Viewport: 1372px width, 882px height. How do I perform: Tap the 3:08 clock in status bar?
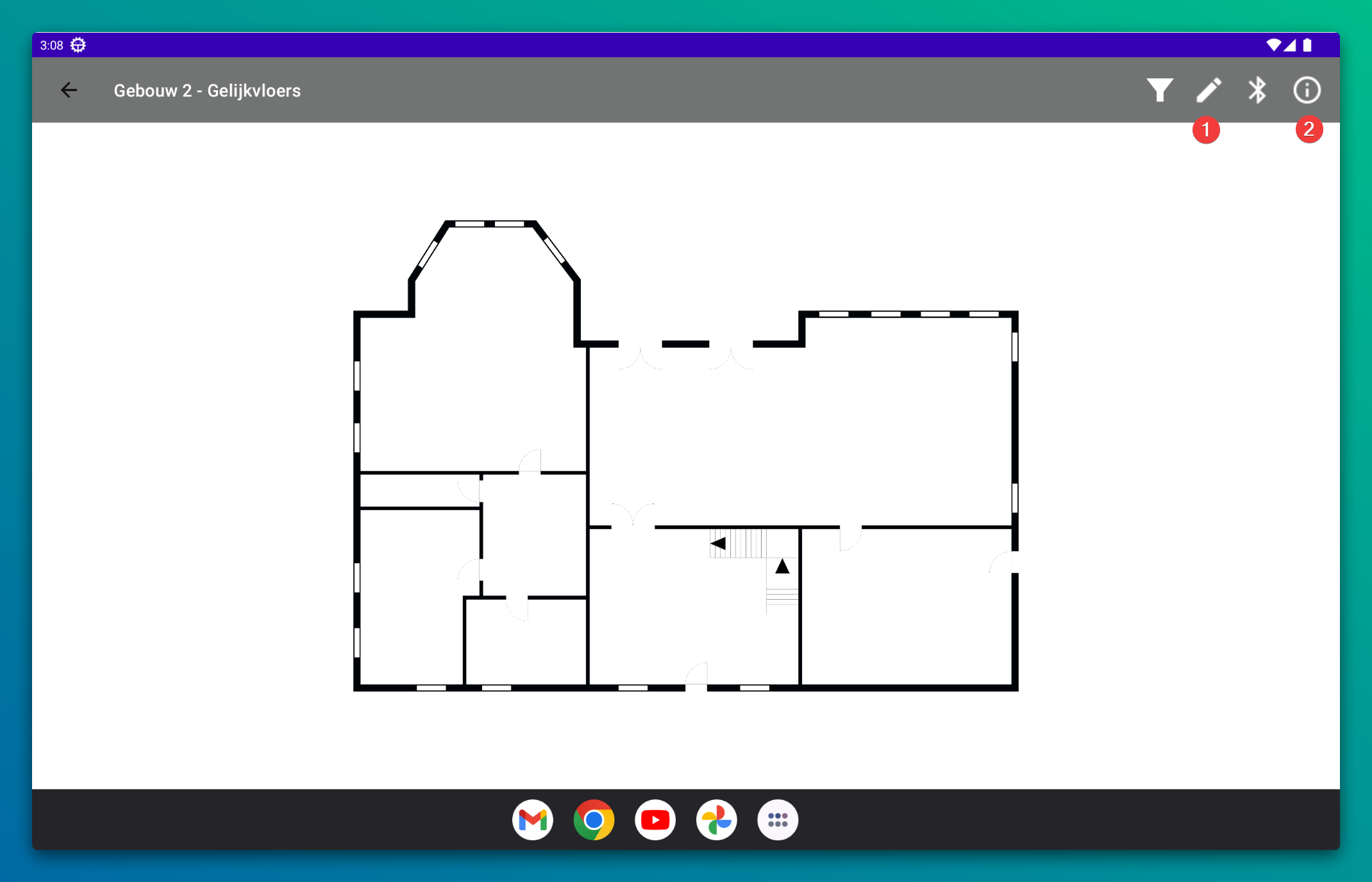pyautogui.click(x=51, y=45)
